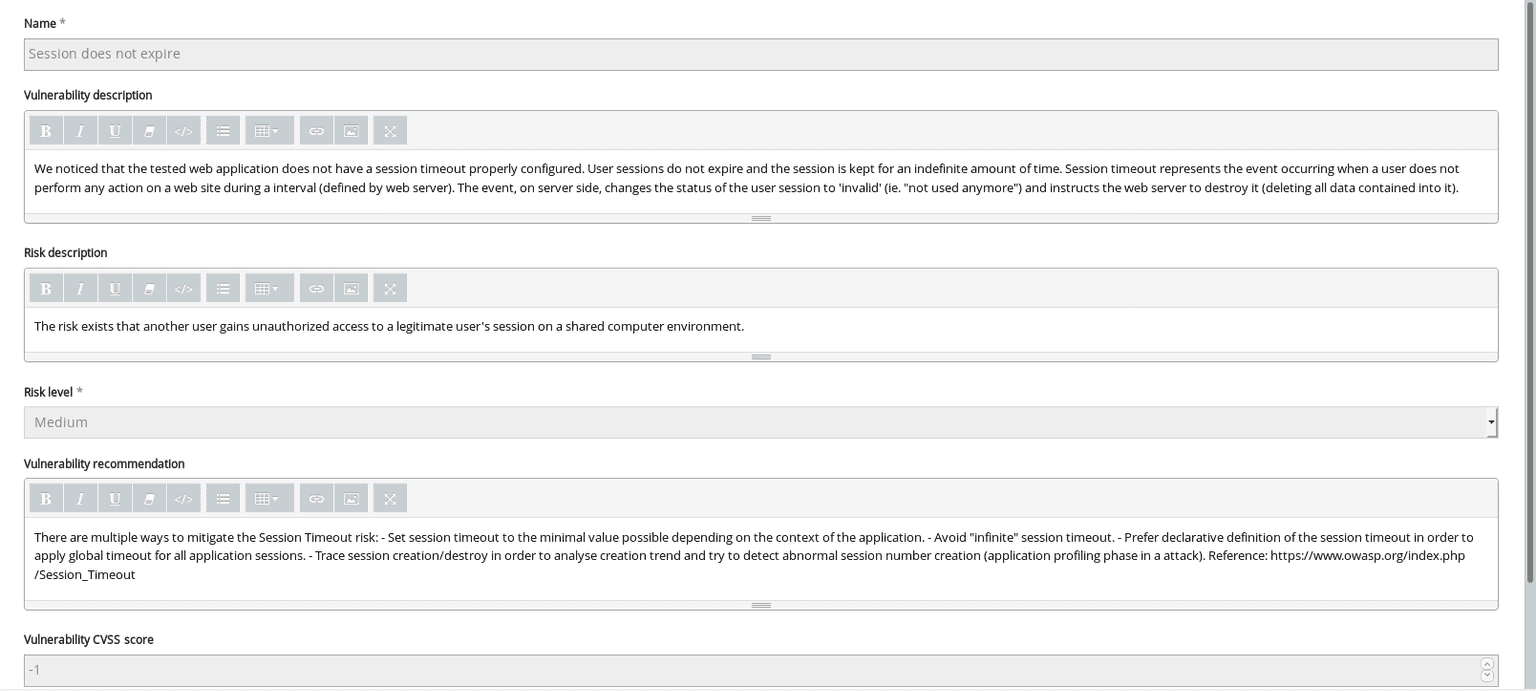Apply italic formatting in the Risk description toolbar
The height and width of the screenshot is (691, 1536).
click(x=80, y=288)
